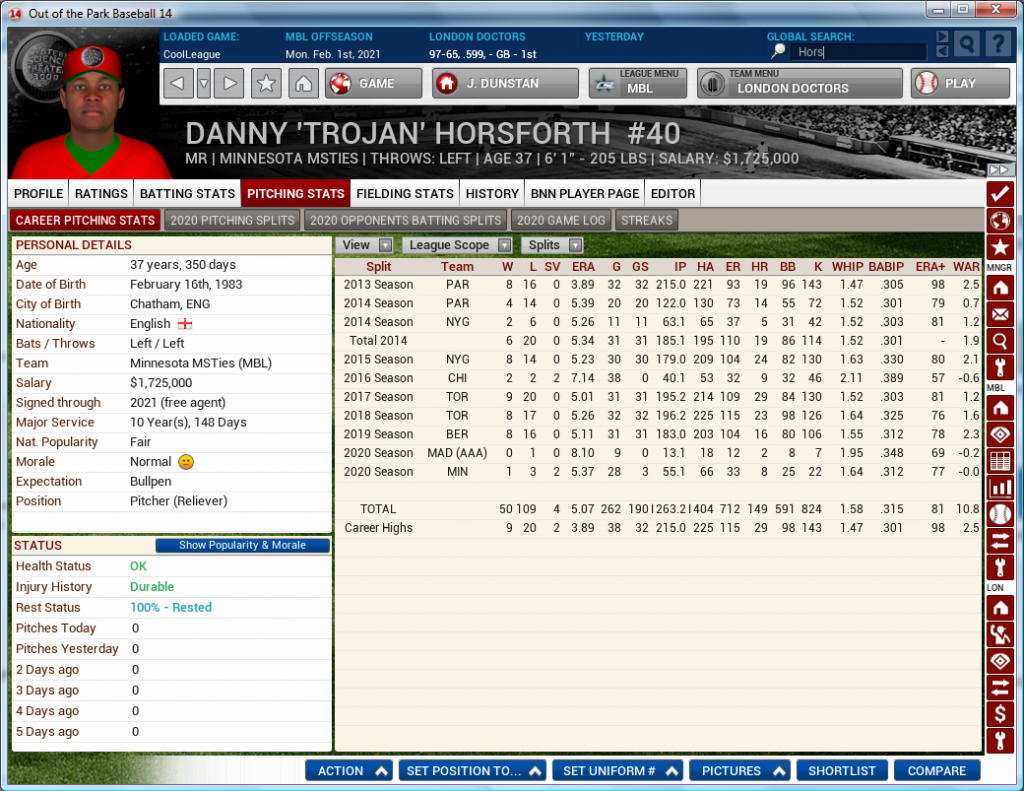Click the help question mark icon

click(997, 44)
